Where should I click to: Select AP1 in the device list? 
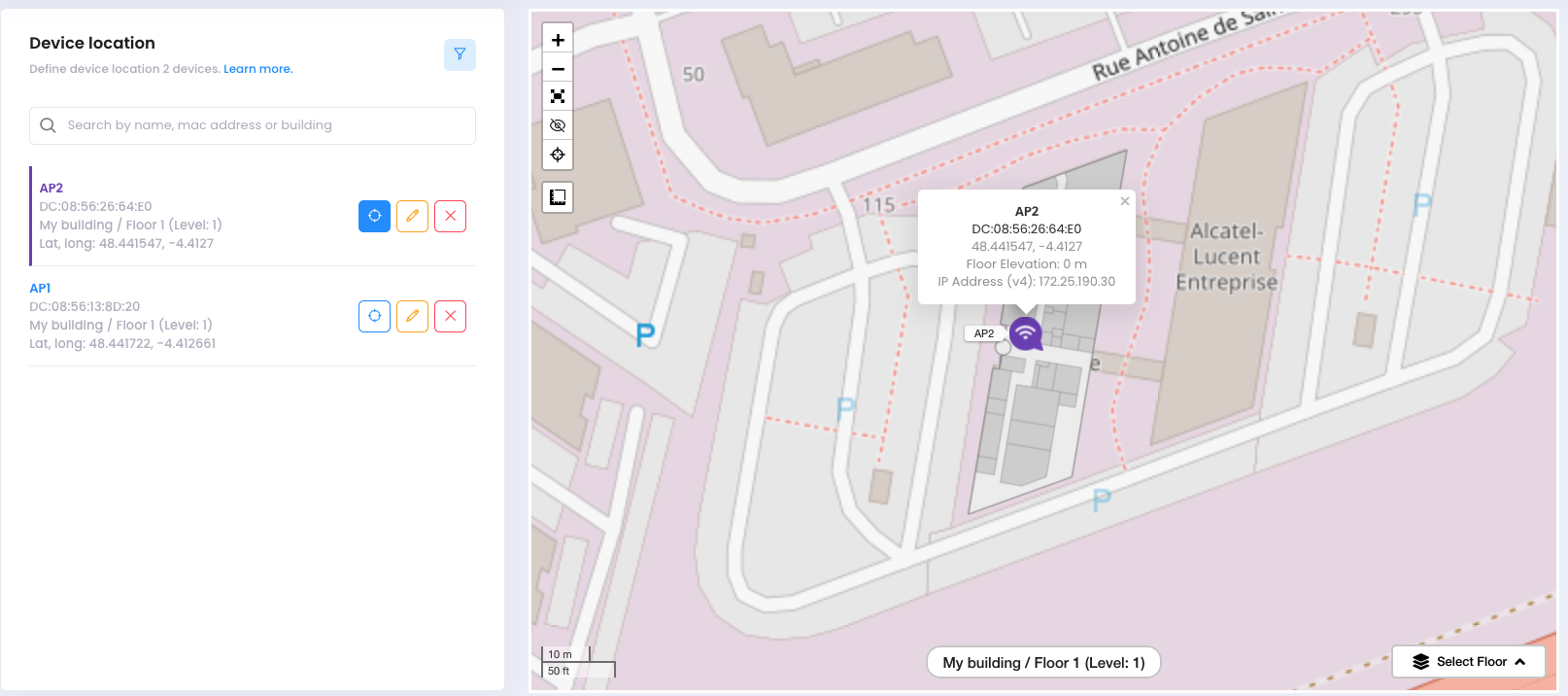click(x=40, y=289)
